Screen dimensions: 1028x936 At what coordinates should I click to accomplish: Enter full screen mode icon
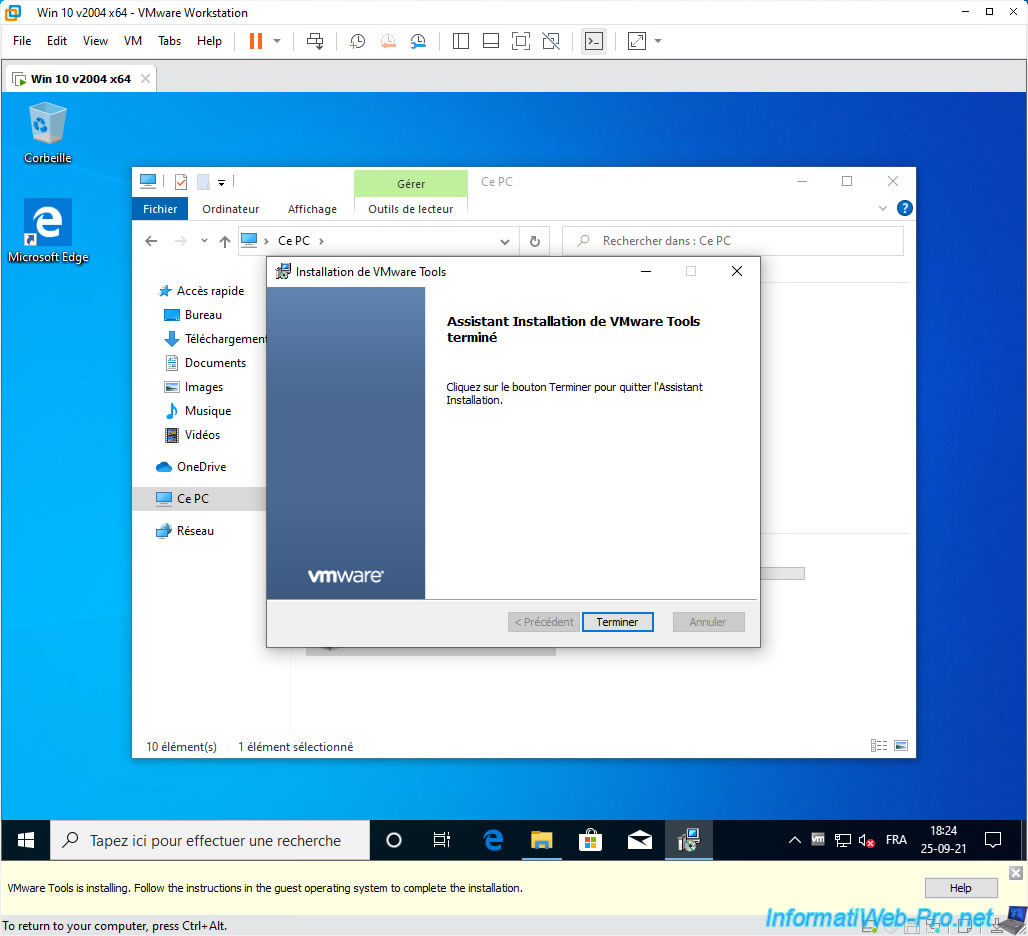pos(521,41)
